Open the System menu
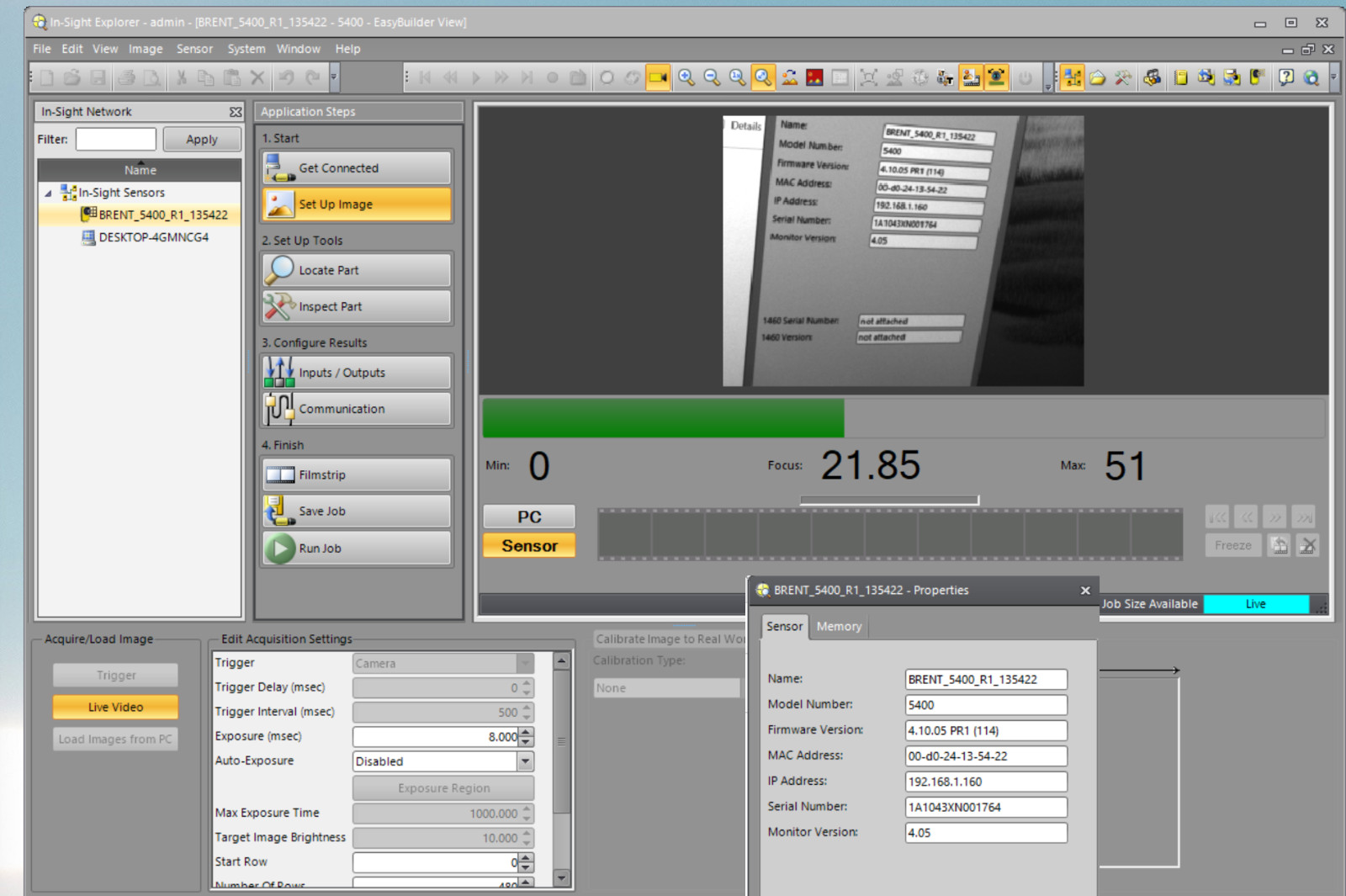 click(246, 49)
